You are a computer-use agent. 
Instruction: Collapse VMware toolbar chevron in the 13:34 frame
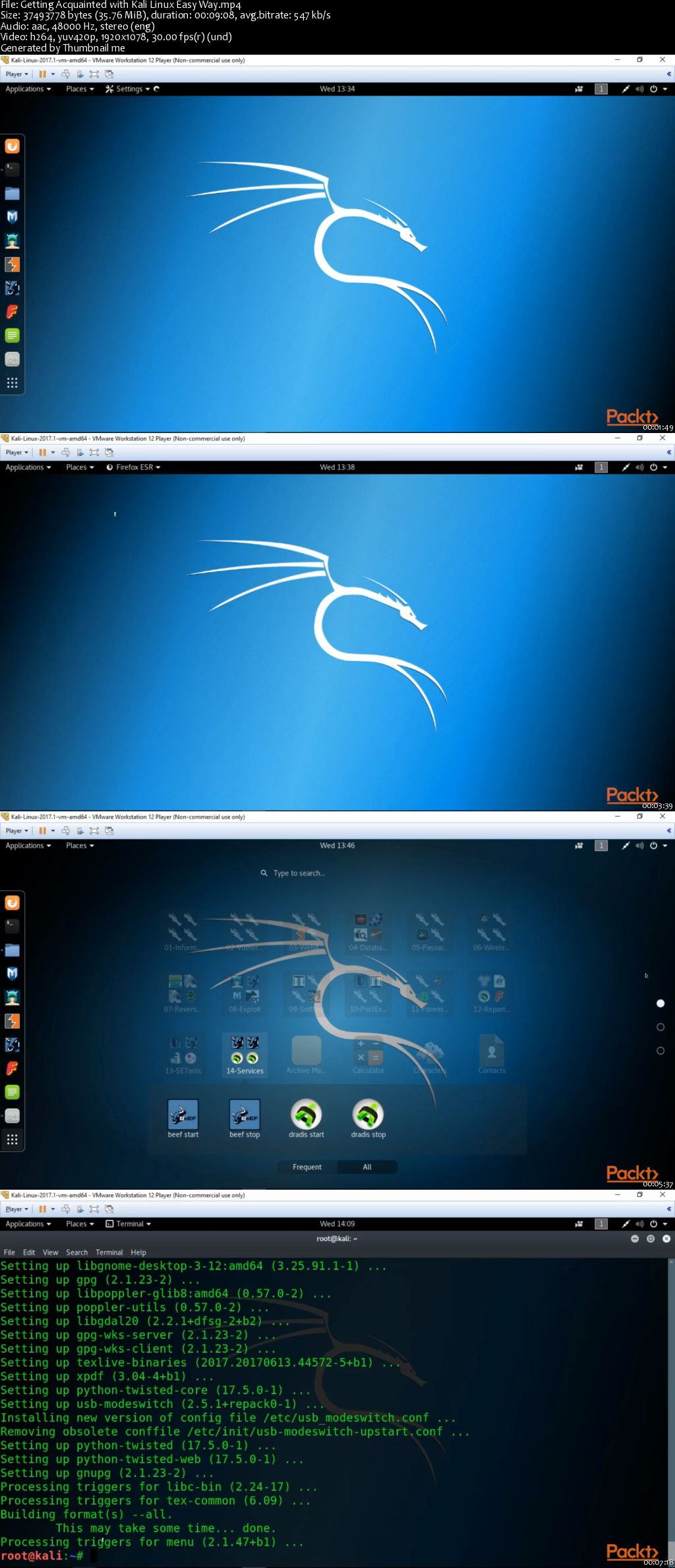(668, 74)
